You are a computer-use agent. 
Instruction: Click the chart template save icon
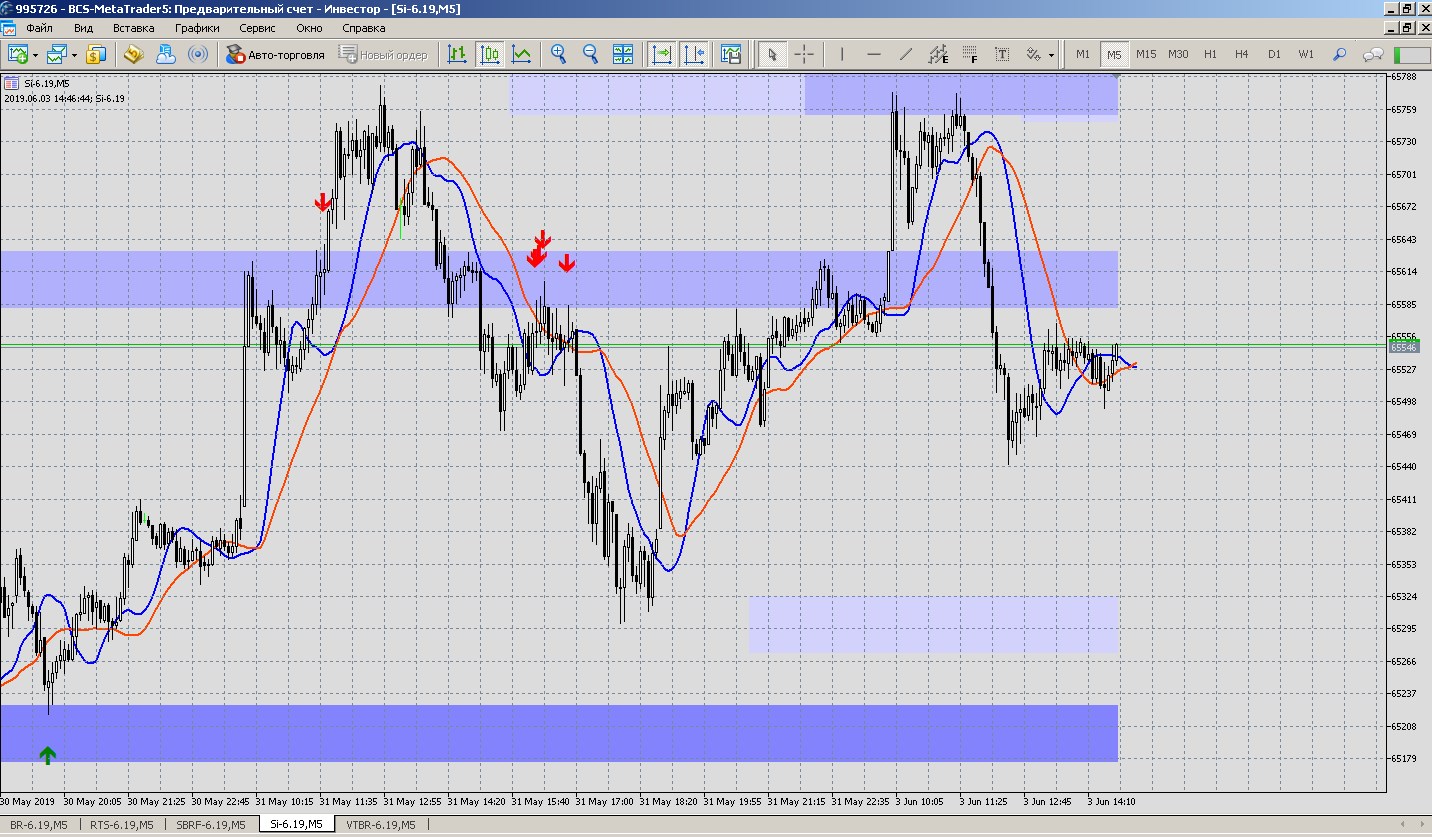click(731, 54)
